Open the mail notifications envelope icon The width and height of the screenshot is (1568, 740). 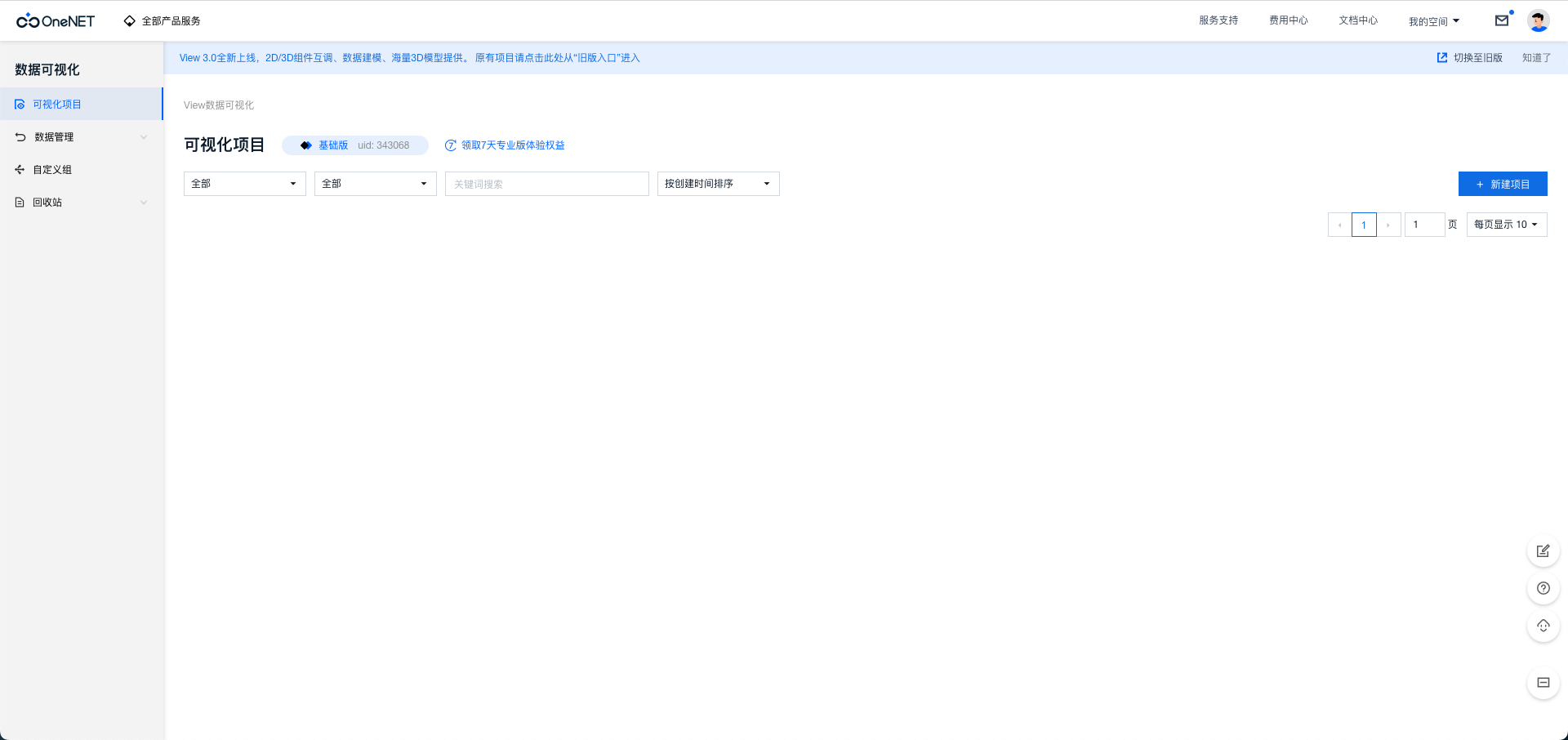(1501, 21)
